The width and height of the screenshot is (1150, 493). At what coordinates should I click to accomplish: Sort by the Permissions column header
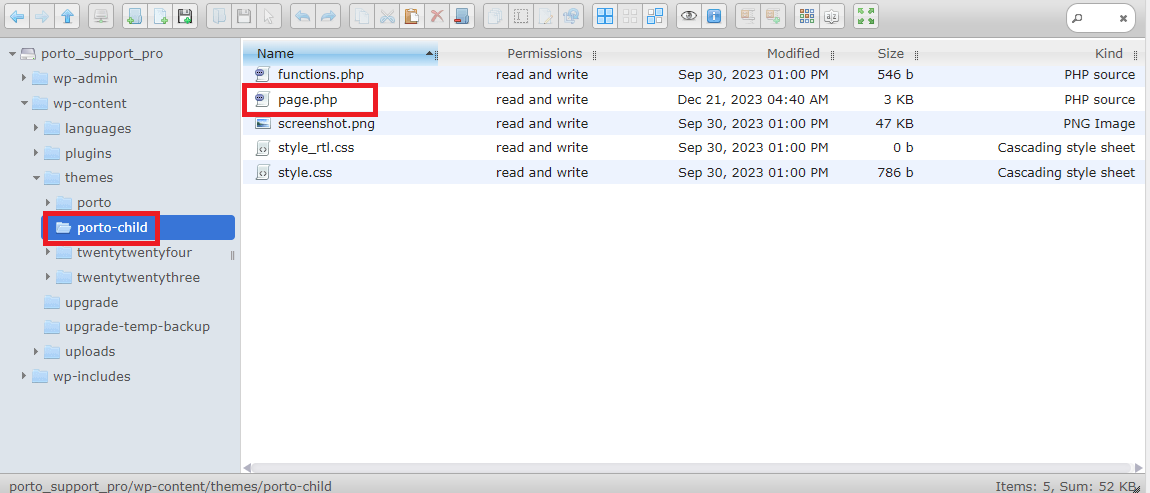544,54
